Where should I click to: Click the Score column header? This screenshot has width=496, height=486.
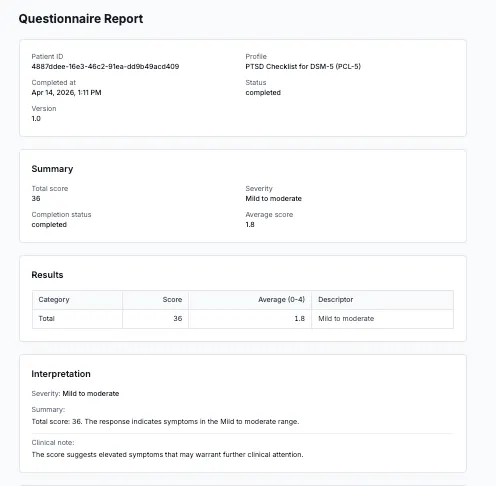coord(155,300)
